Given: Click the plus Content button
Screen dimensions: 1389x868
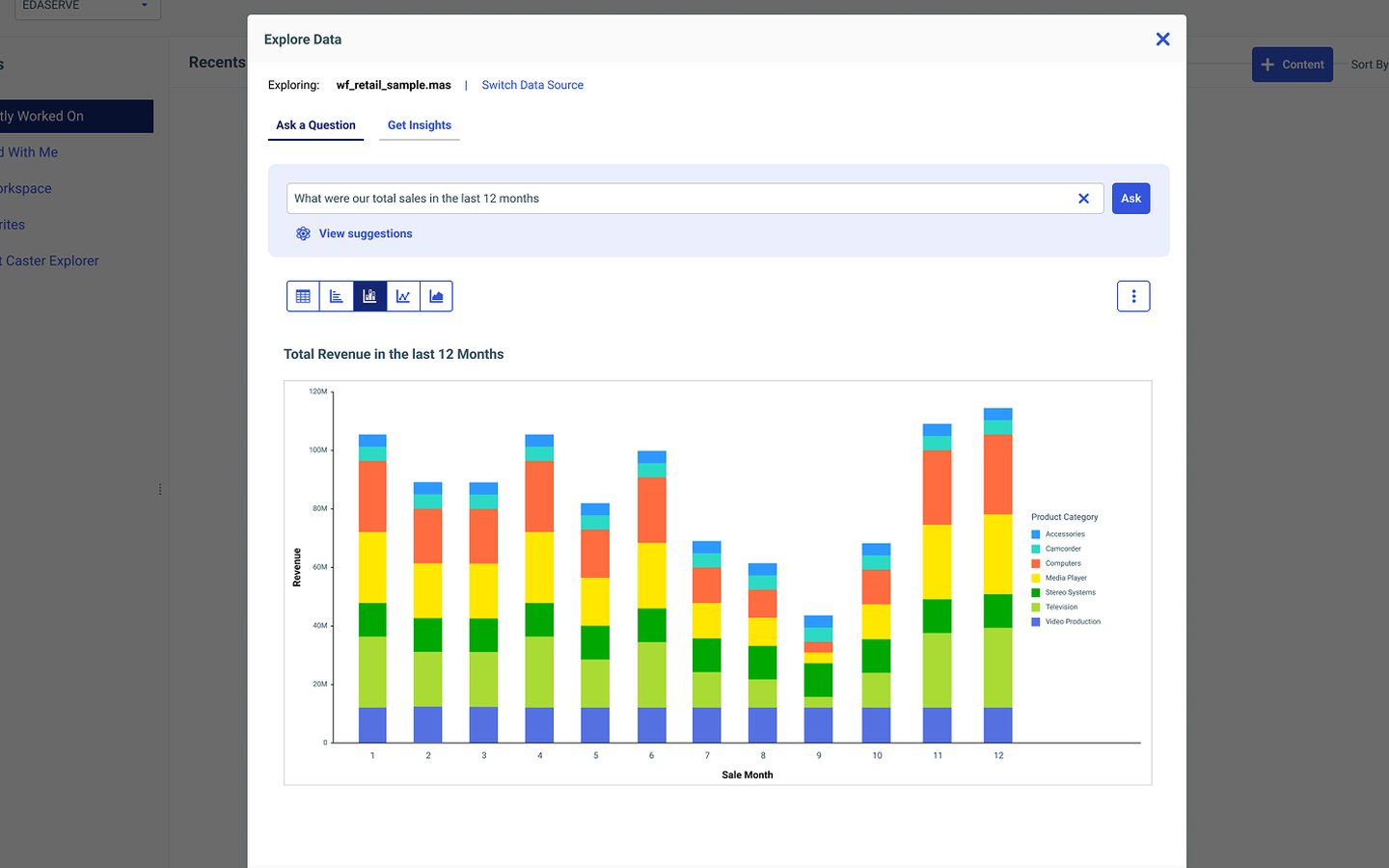Looking at the screenshot, I should click(1293, 65).
